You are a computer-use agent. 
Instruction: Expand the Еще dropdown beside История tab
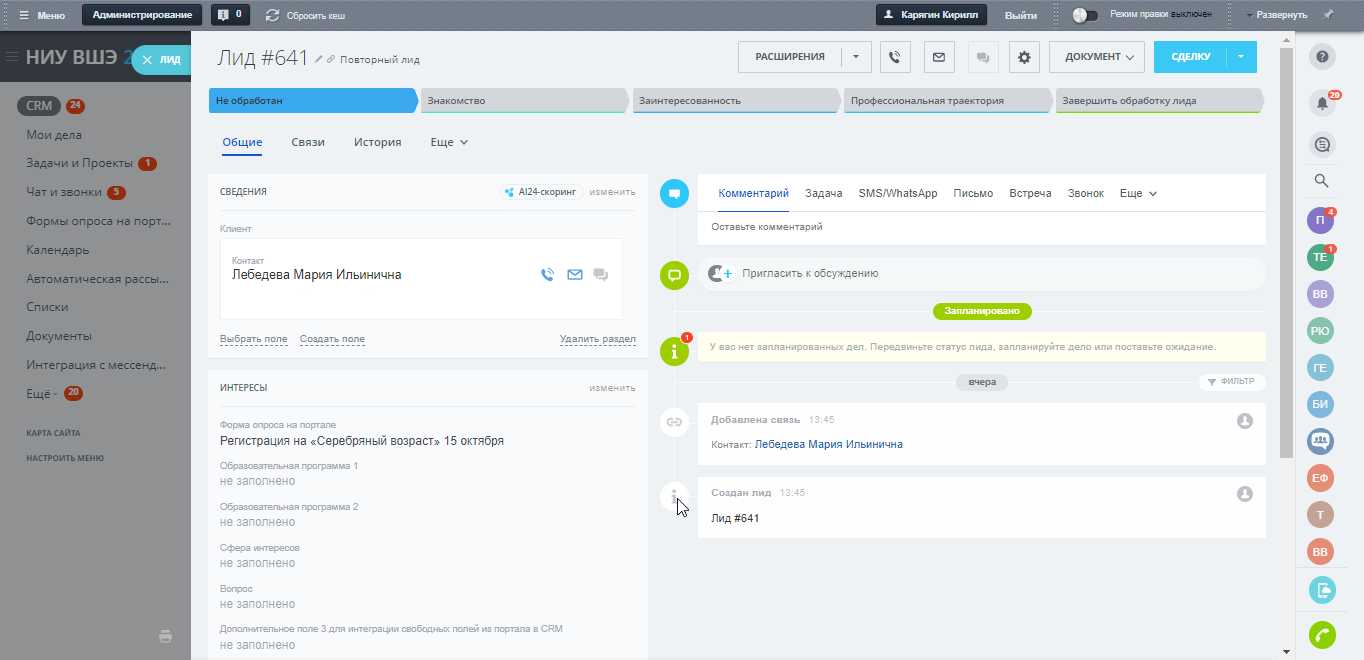pos(449,142)
